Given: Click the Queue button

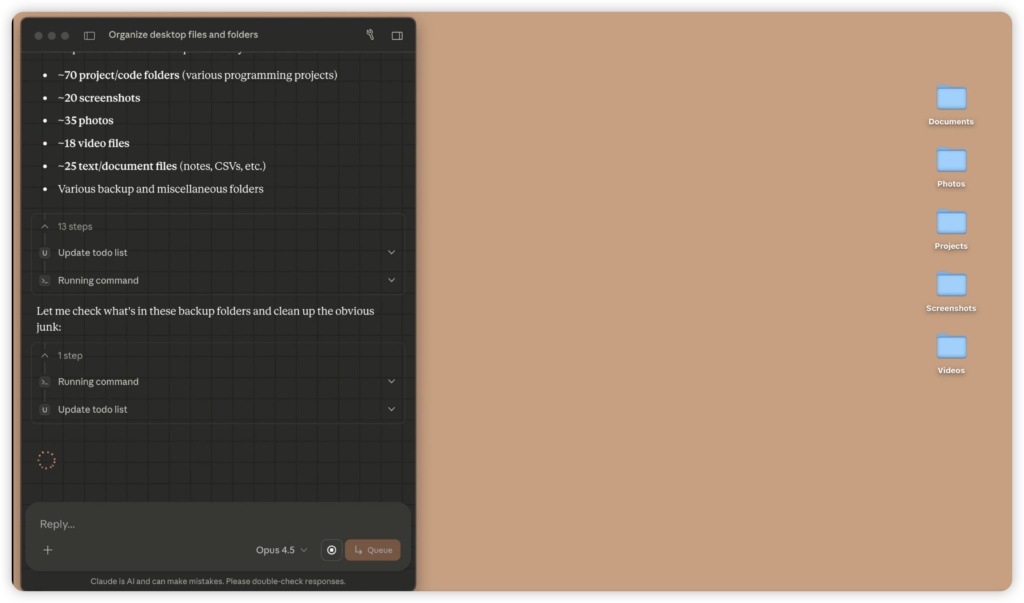Looking at the screenshot, I should coord(372,550).
